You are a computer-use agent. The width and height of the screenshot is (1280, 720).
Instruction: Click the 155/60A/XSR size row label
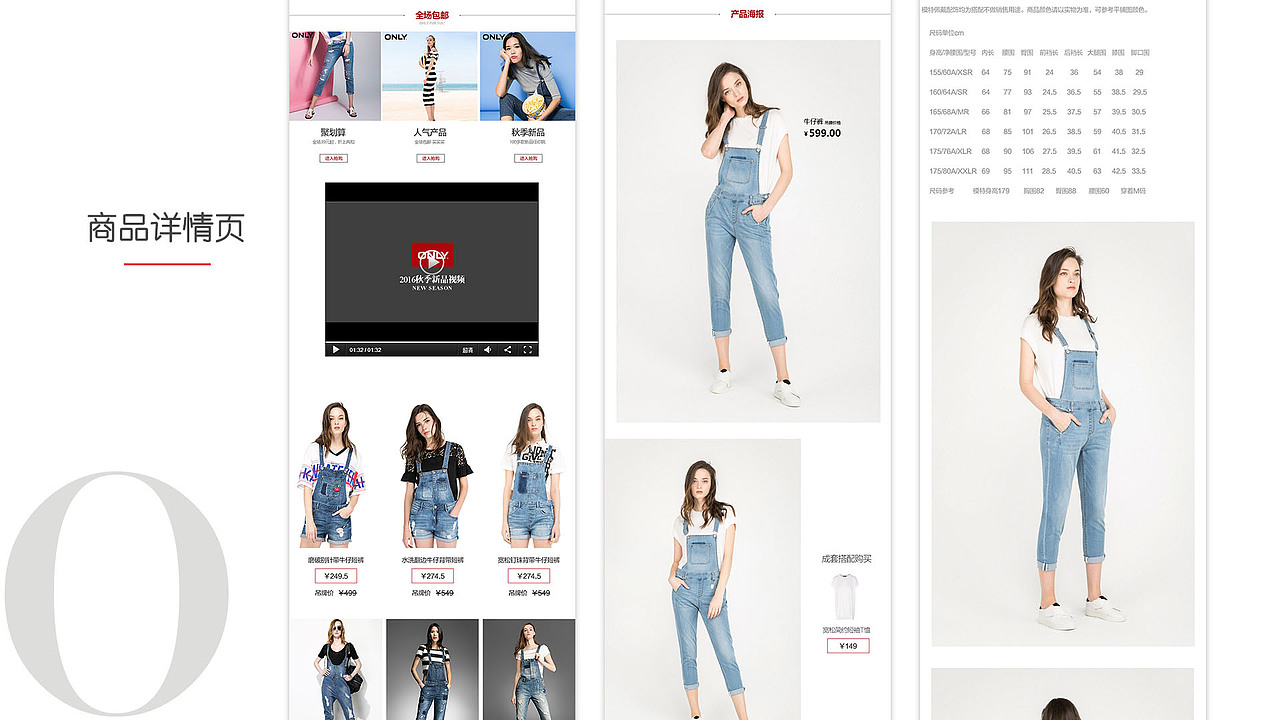[x=951, y=72]
